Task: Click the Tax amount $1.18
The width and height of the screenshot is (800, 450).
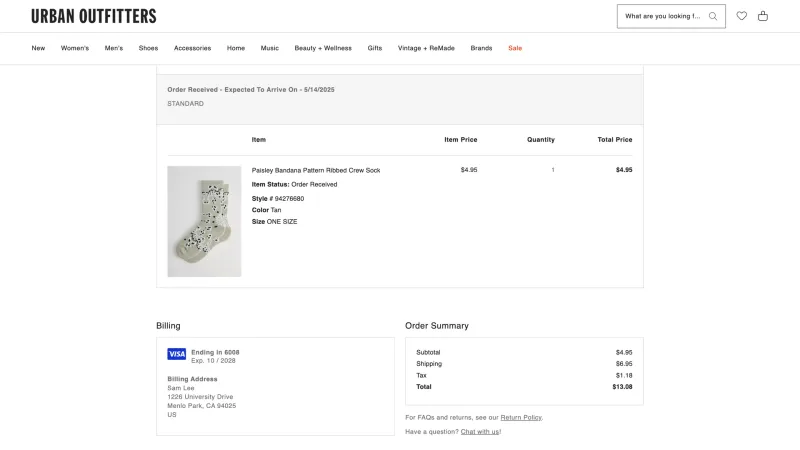Action: [624, 376]
